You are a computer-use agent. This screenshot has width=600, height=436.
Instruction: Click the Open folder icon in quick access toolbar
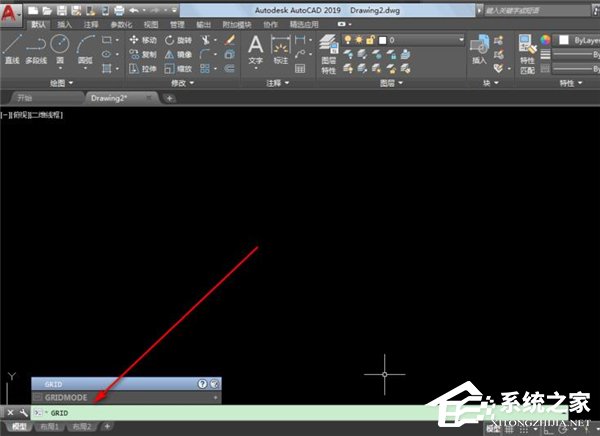(x=47, y=11)
